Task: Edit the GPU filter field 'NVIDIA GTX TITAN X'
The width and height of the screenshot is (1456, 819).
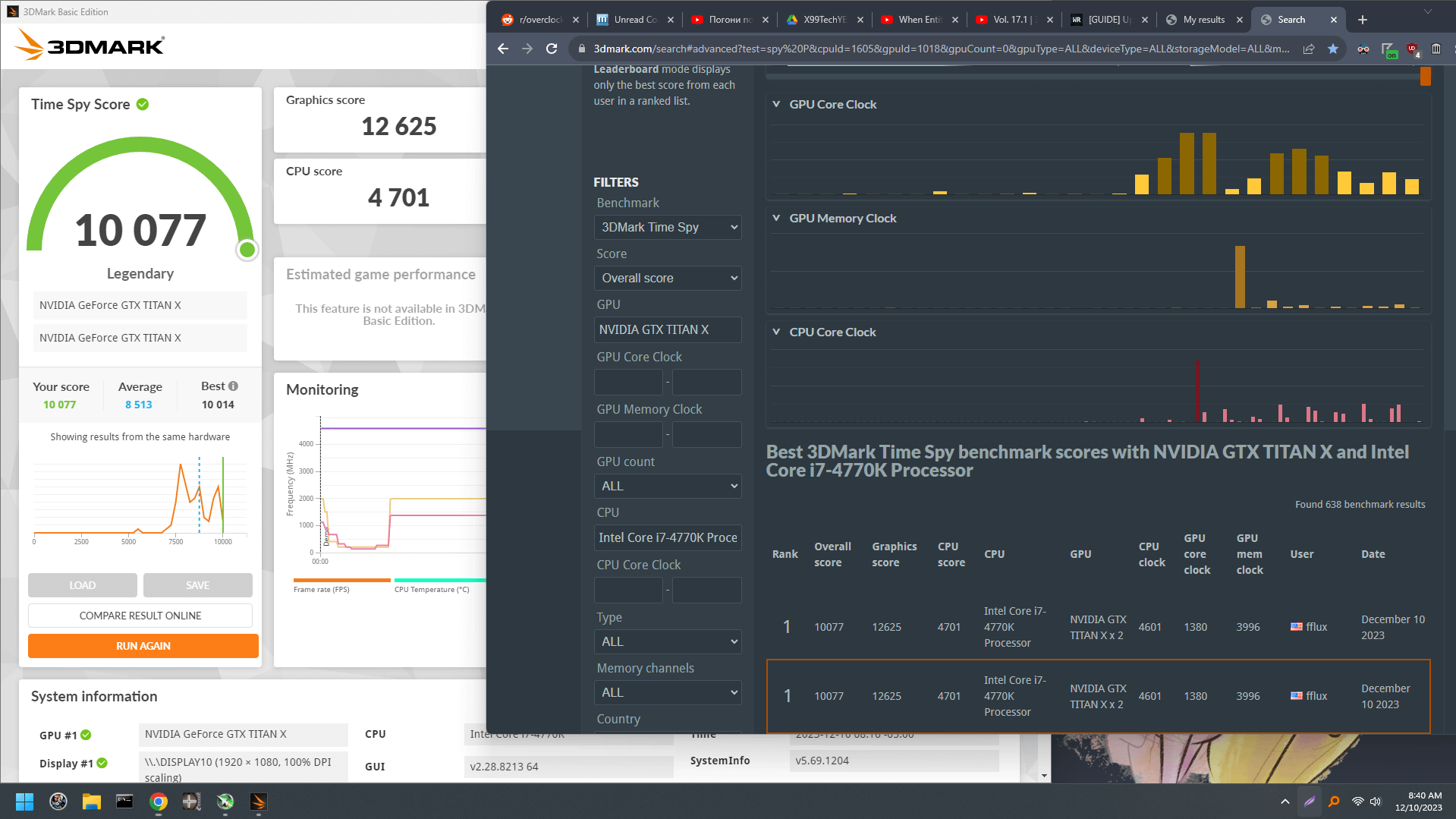Action: [668, 329]
